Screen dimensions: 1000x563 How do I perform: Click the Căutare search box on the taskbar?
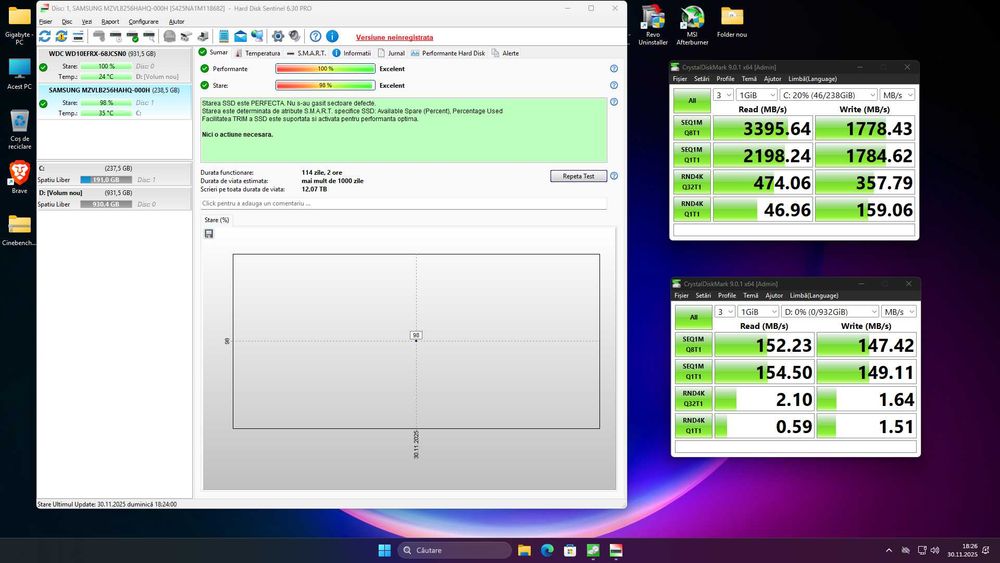click(454, 550)
